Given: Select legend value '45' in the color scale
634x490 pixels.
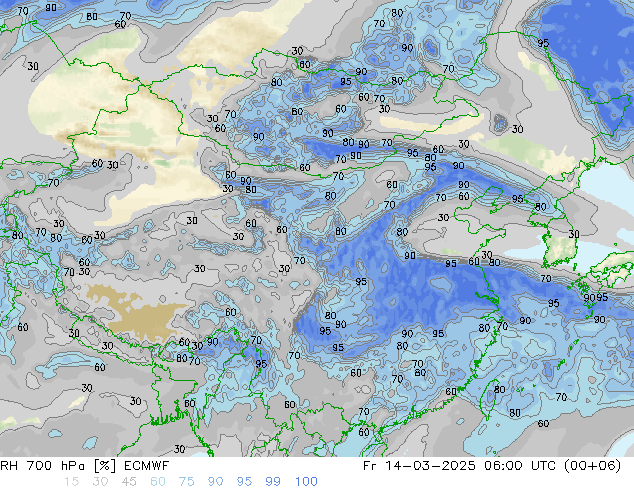Looking at the screenshot, I should [129, 482].
